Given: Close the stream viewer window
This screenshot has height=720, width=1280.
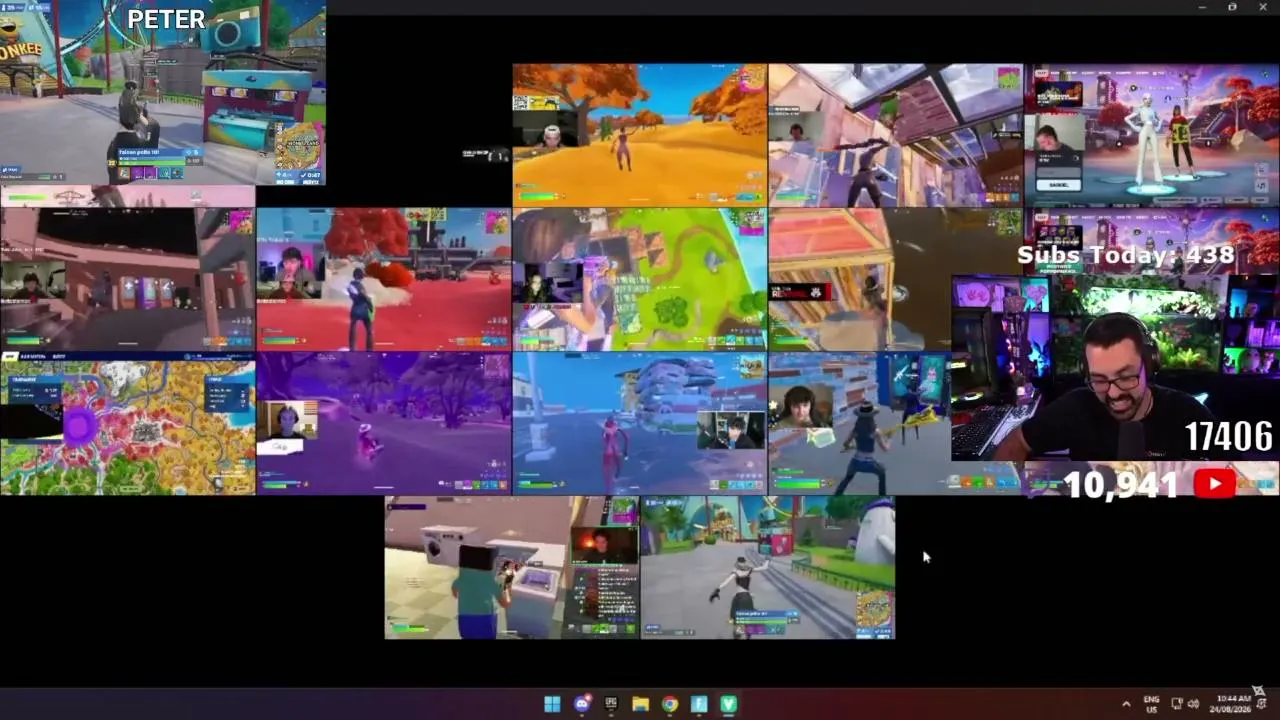Looking at the screenshot, I should [1262, 7].
